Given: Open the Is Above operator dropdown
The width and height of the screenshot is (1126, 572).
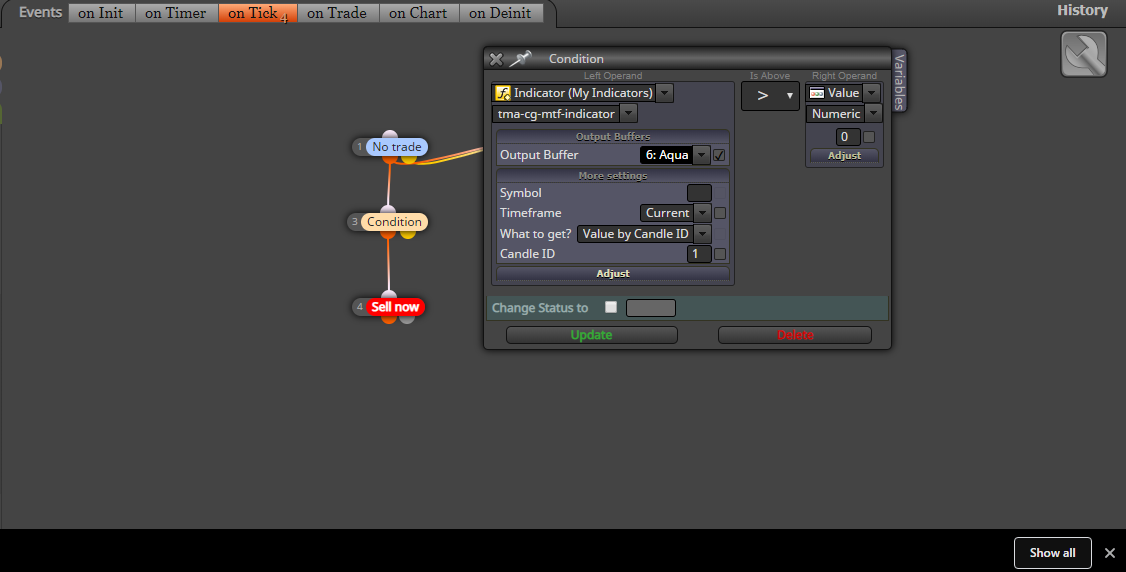Looking at the screenshot, I should coord(771,95).
